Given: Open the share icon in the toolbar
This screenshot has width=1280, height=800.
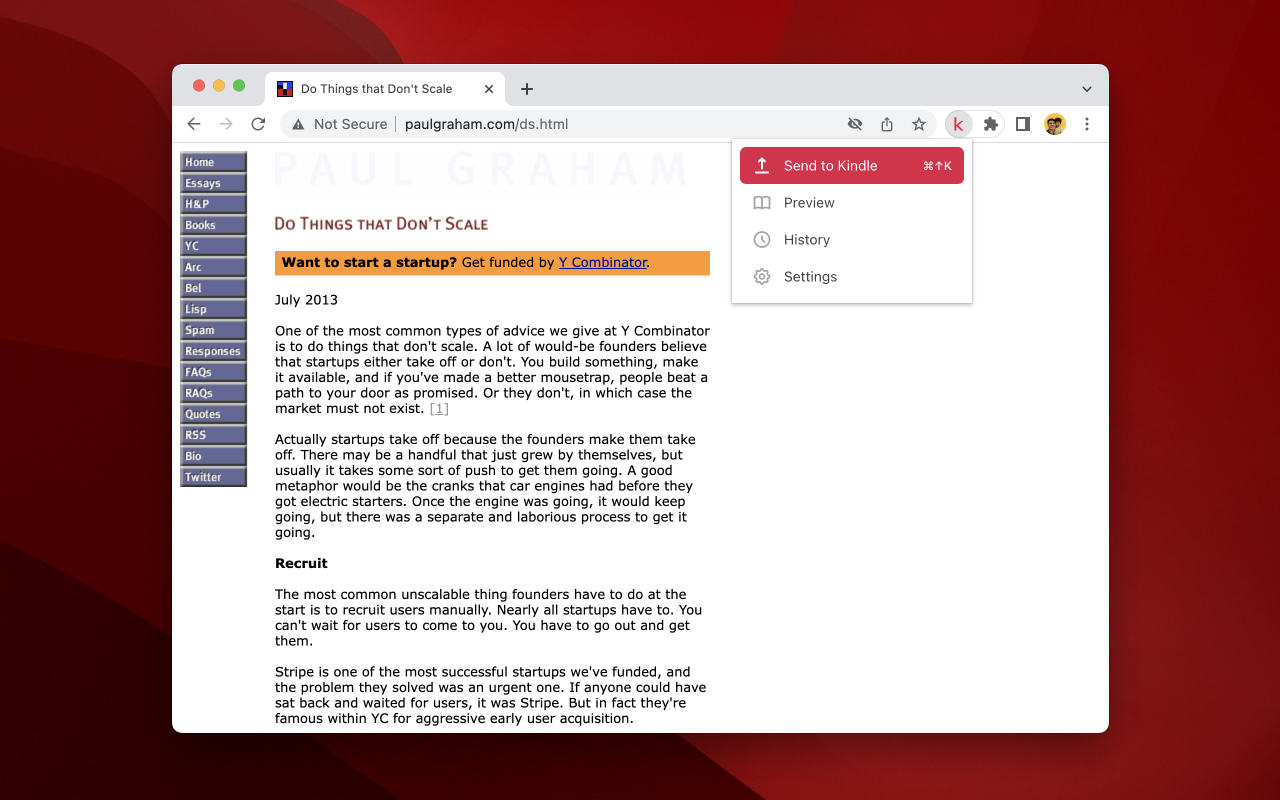Looking at the screenshot, I should coord(887,124).
